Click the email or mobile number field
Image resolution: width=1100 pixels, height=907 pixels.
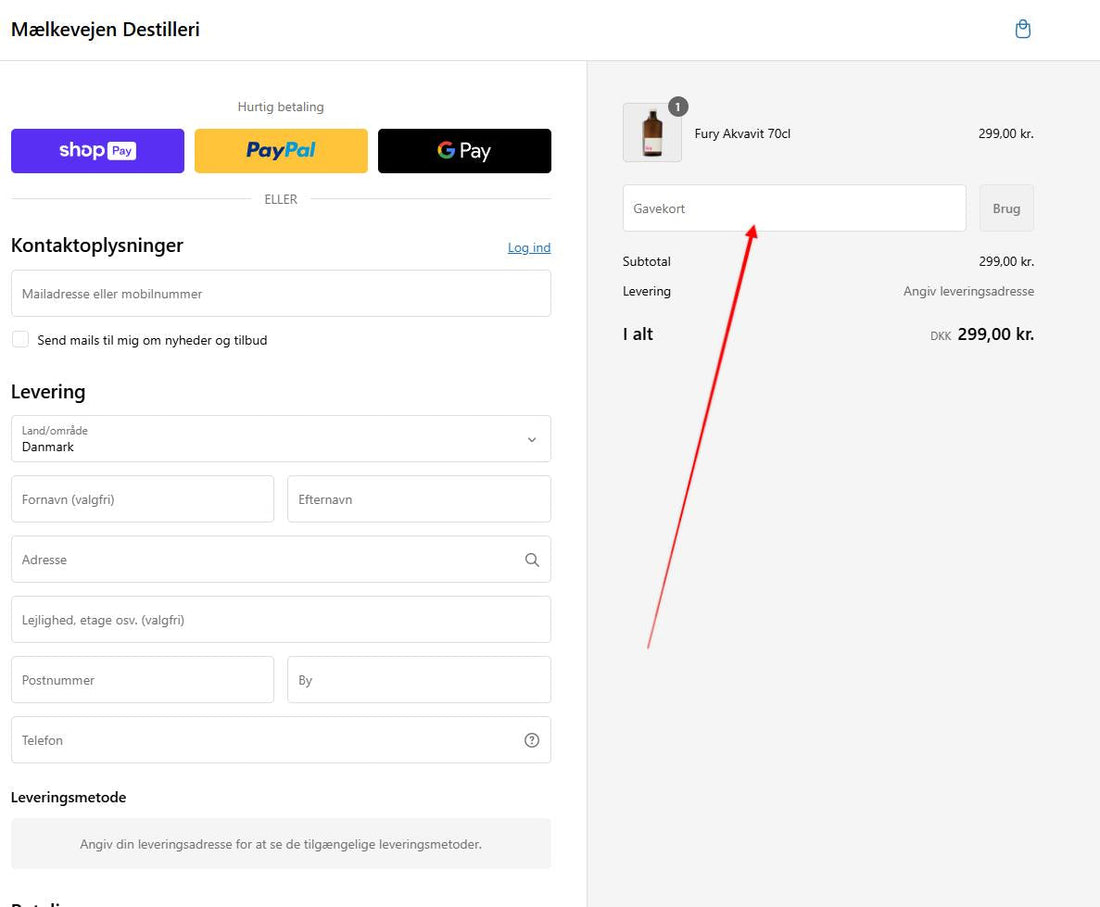point(281,294)
